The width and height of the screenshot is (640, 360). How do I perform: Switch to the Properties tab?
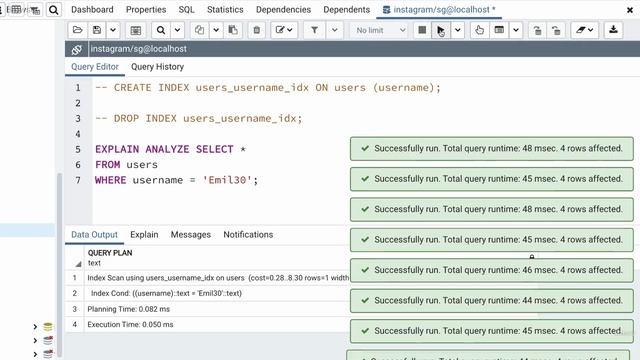click(x=146, y=9)
